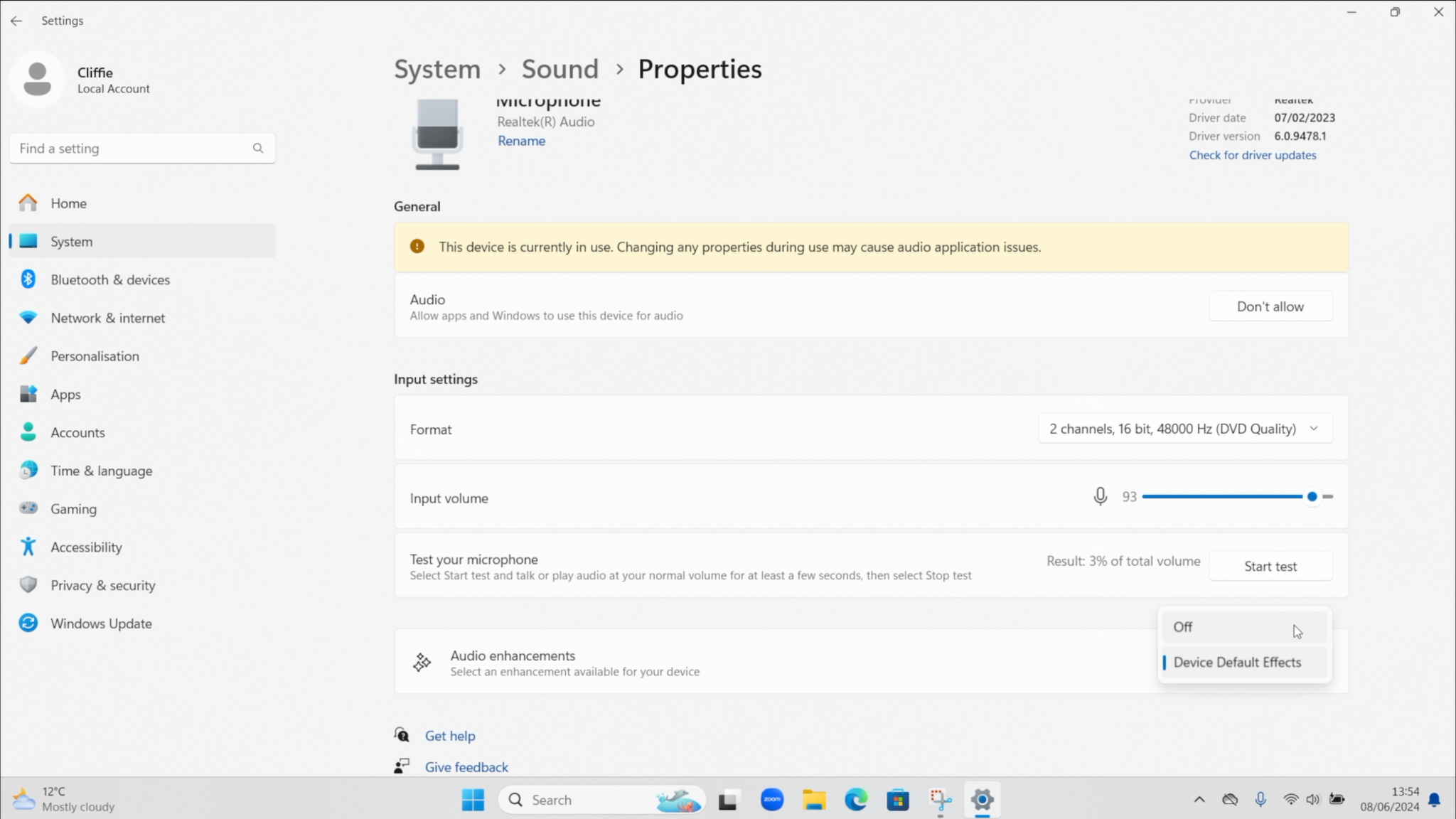Click the microphone icon next to input volume
This screenshot has height=819, width=1456.
tap(1099, 496)
